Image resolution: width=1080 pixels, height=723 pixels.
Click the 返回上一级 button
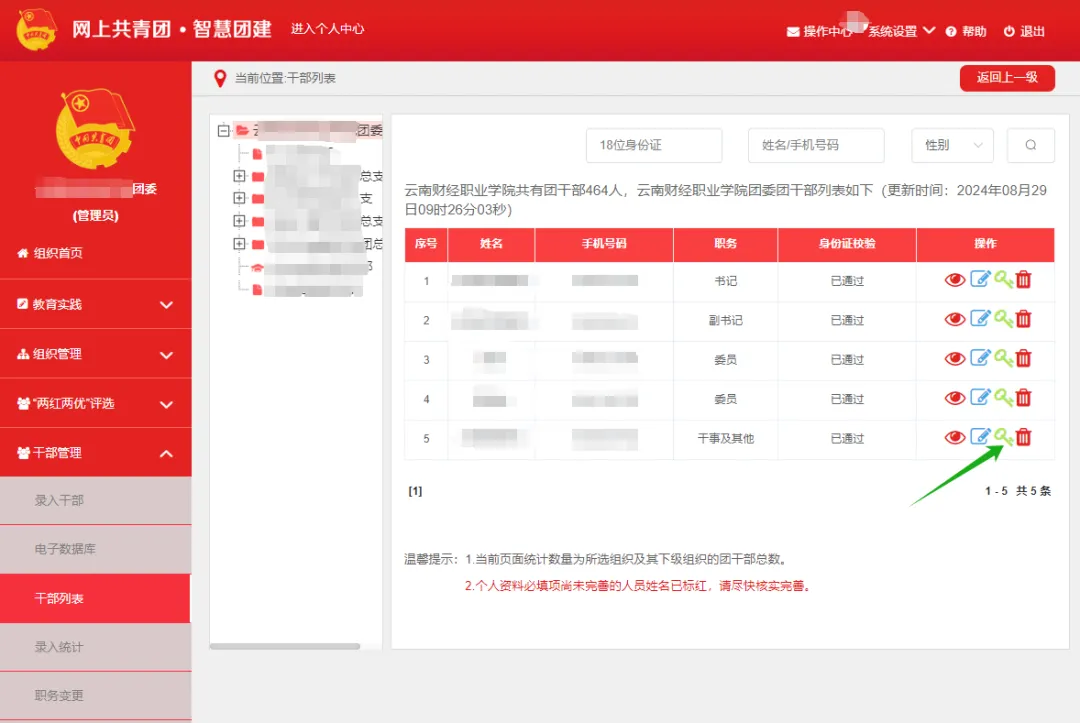pyautogui.click(x=1007, y=77)
